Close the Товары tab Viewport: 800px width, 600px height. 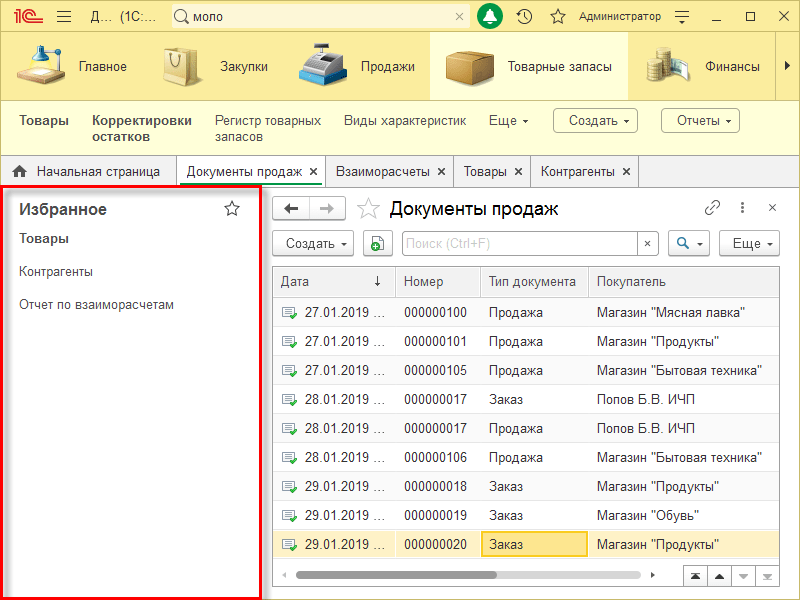(518, 171)
